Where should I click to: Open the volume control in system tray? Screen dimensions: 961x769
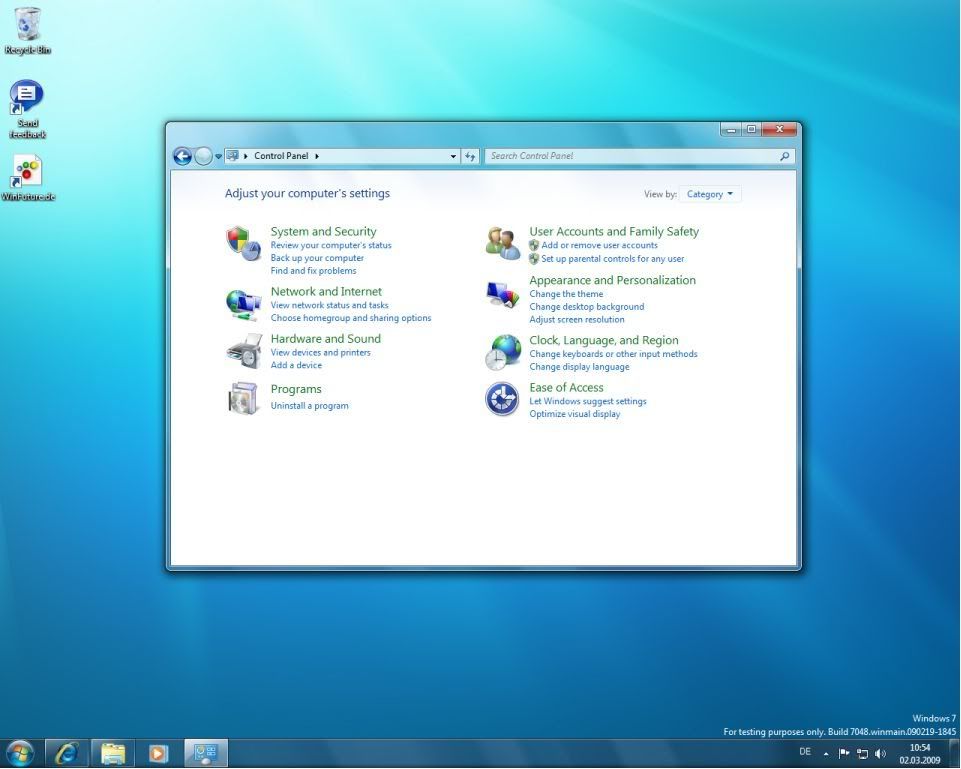(880, 753)
